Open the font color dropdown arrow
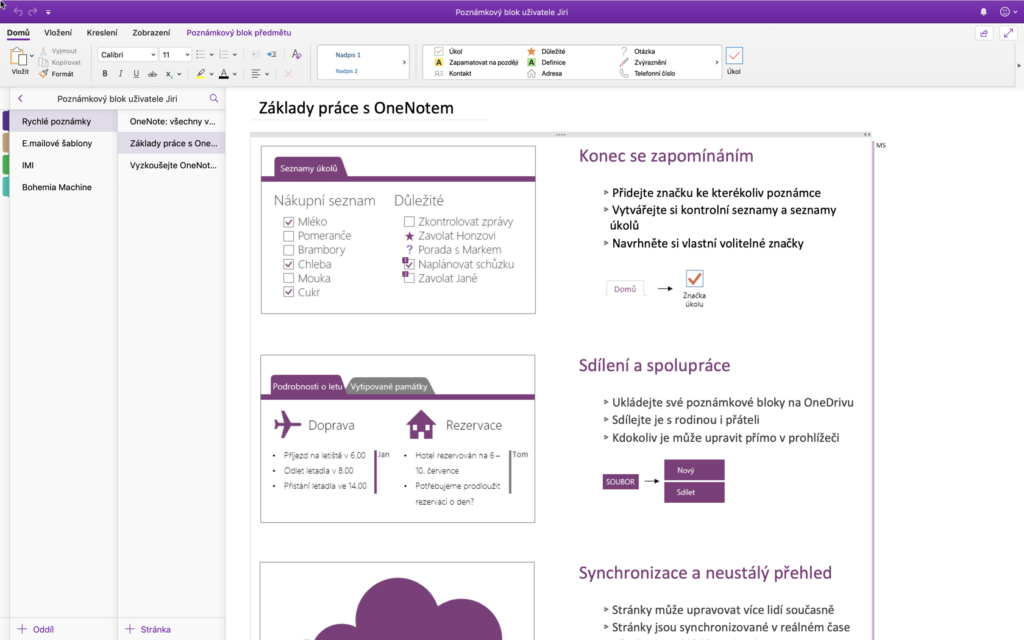The width and height of the screenshot is (1024, 640). (x=234, y=74)
